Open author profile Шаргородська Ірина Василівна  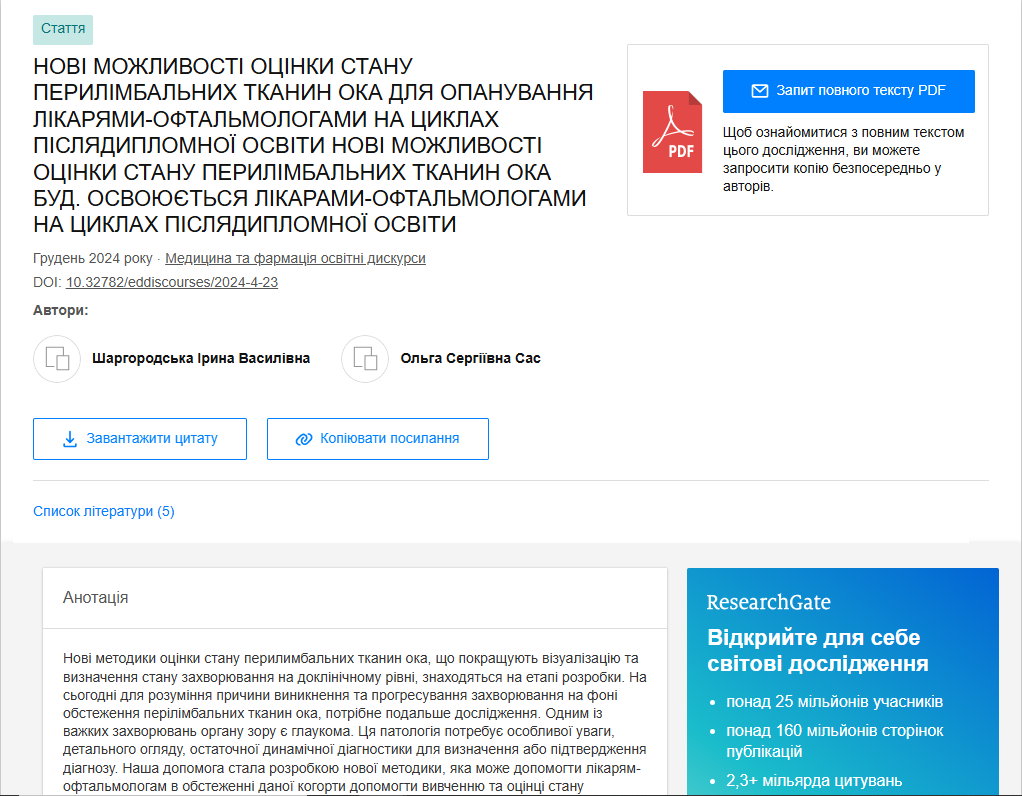pyautogui.click(x=201, y=358)
